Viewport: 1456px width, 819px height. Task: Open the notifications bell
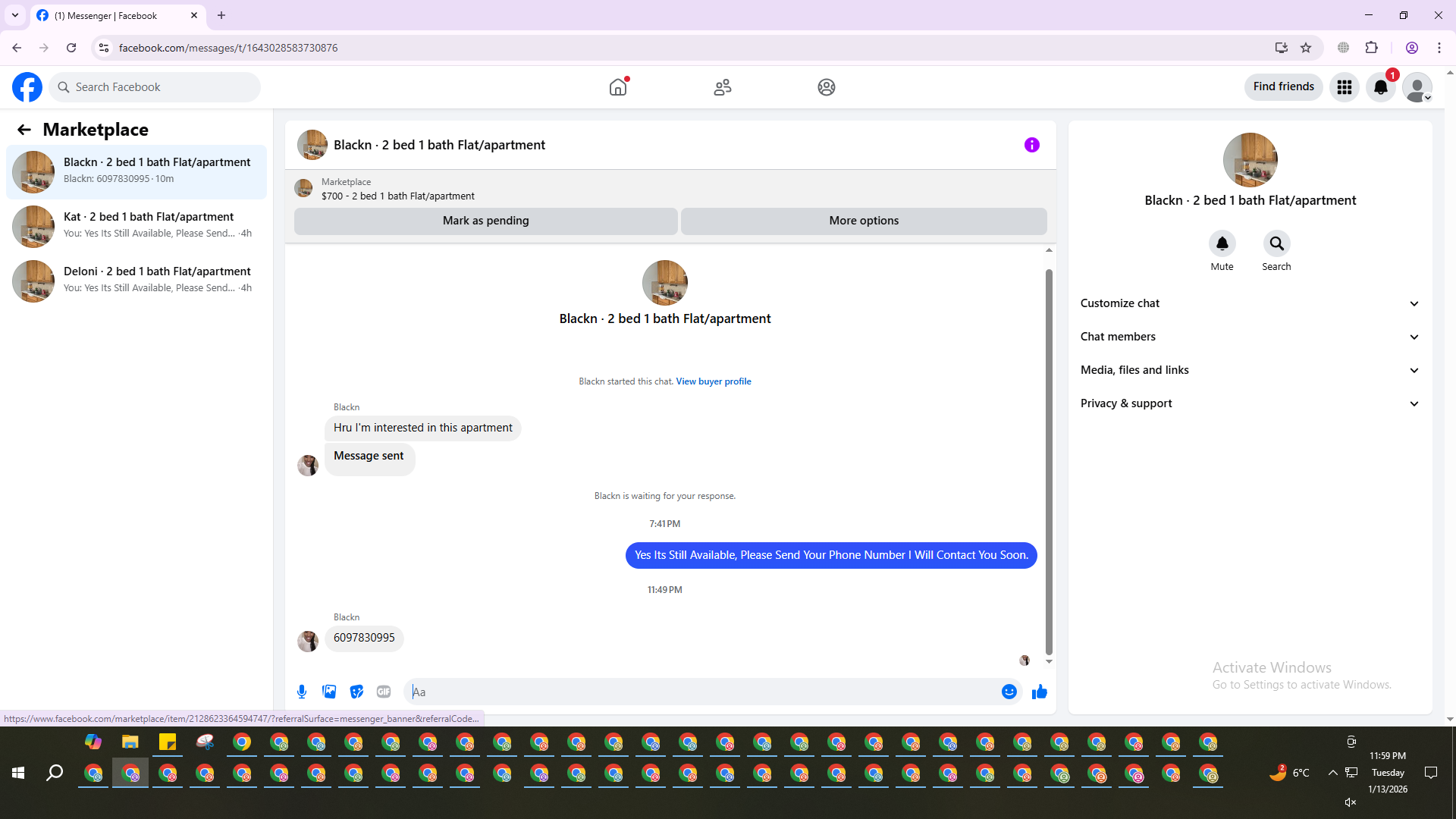point(1381,87)
